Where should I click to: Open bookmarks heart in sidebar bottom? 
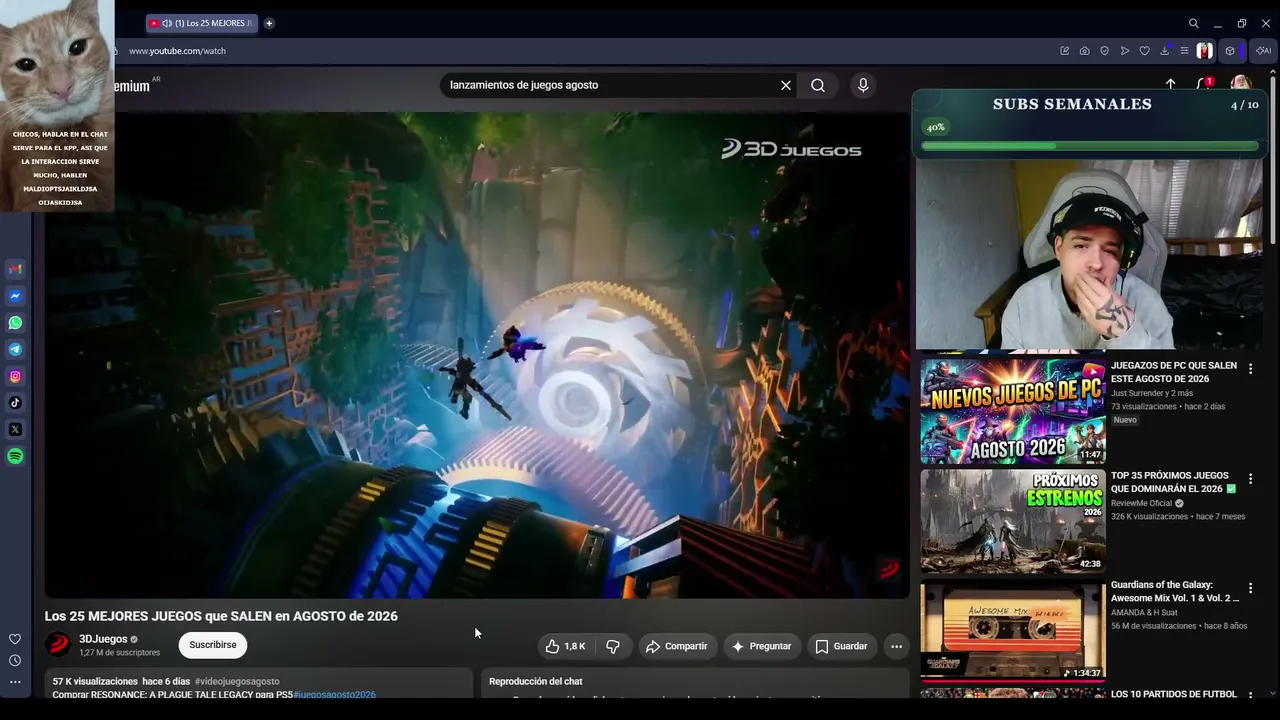[x=15, y=639]
